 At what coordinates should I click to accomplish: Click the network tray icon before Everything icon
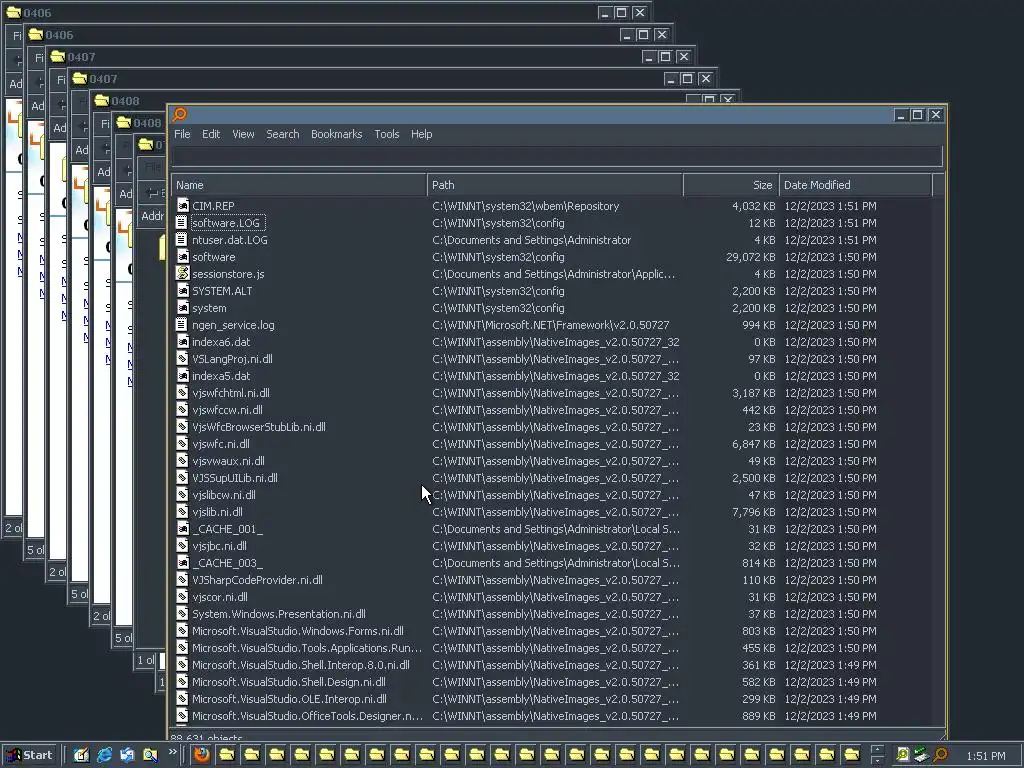[x=921, y=755]
